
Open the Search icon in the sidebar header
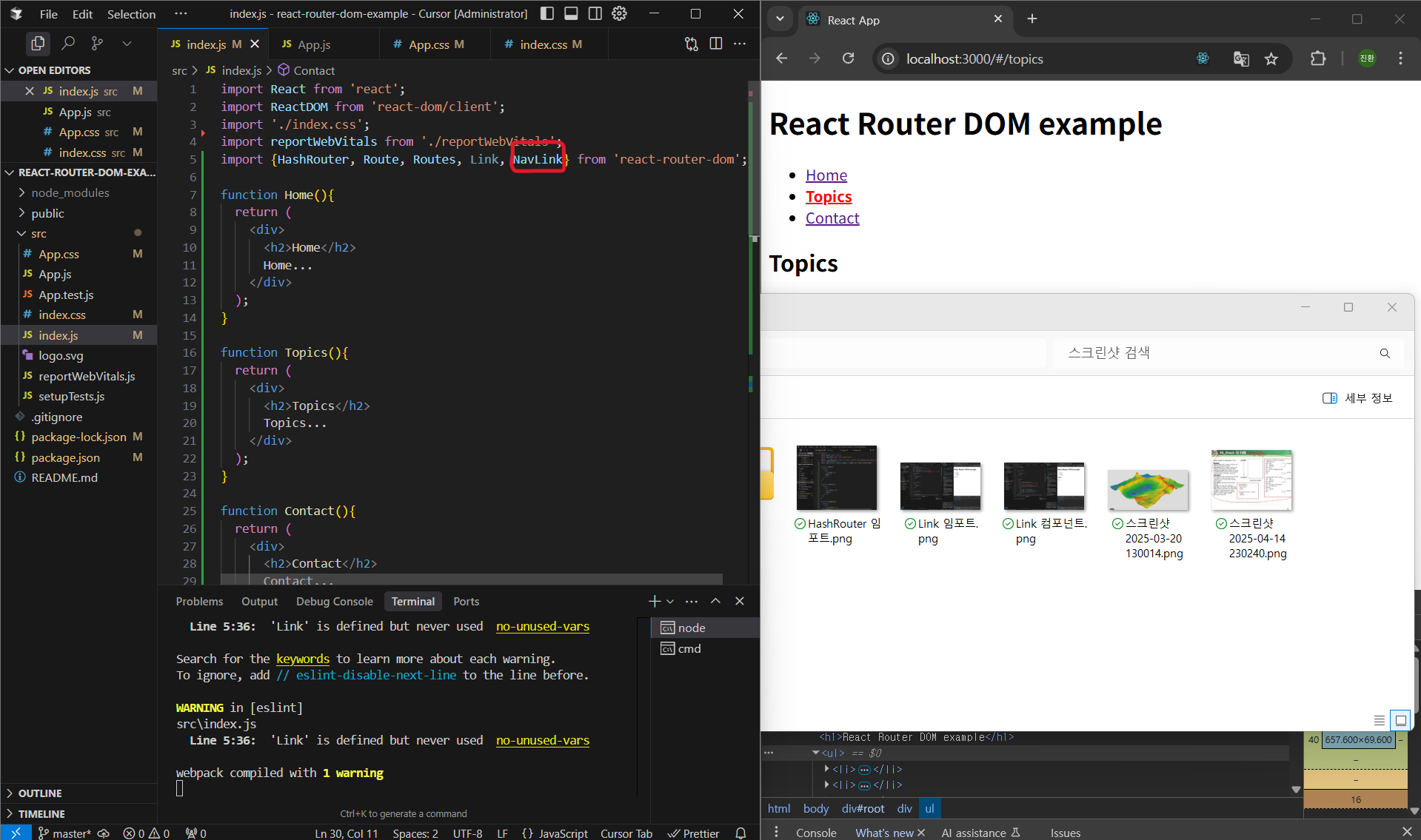point(68,44)
